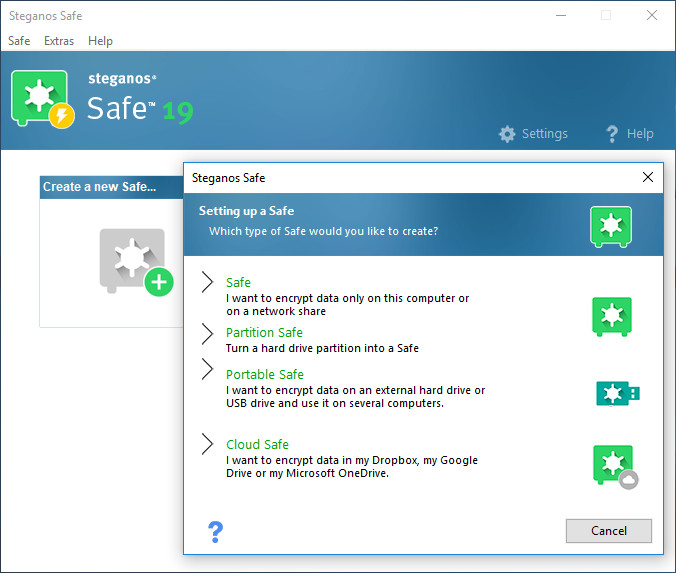Click the arrow next to Cloud Safe
Image resolution: width=676 pixels, height=573 pixels.
click(207, 444)
